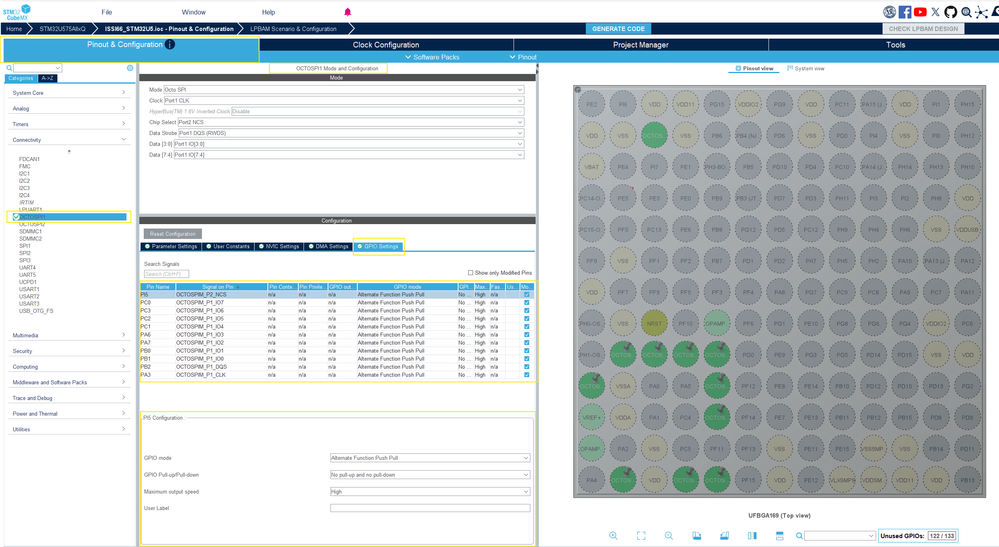
Task: Open the Facebook icon link
Action: 905,12
